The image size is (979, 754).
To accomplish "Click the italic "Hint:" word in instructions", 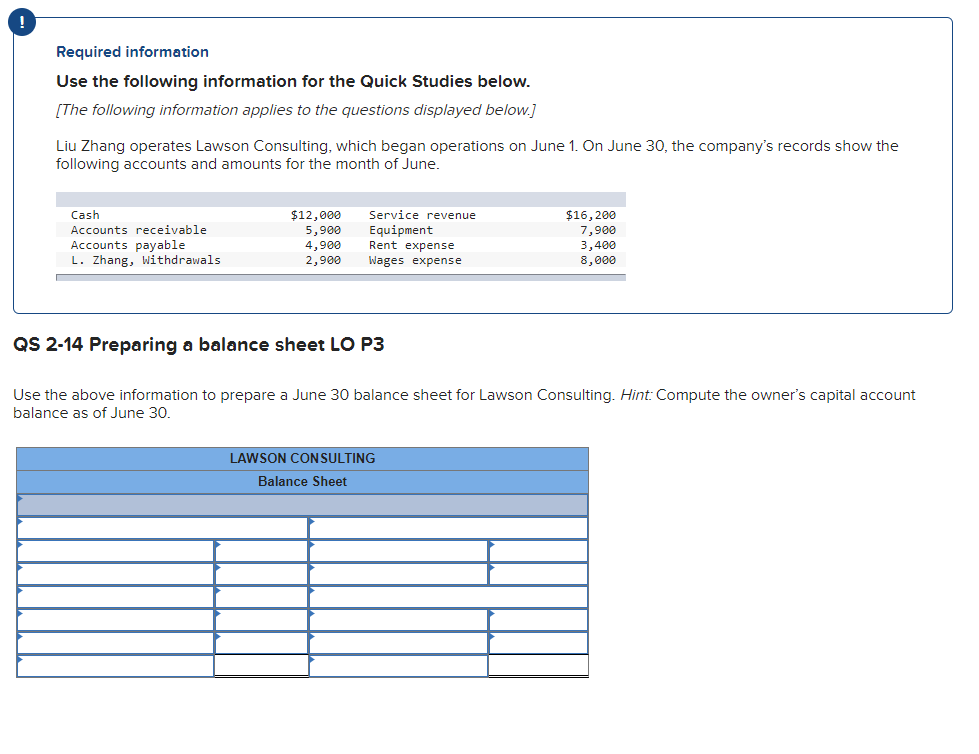I will tap(636, 395).
